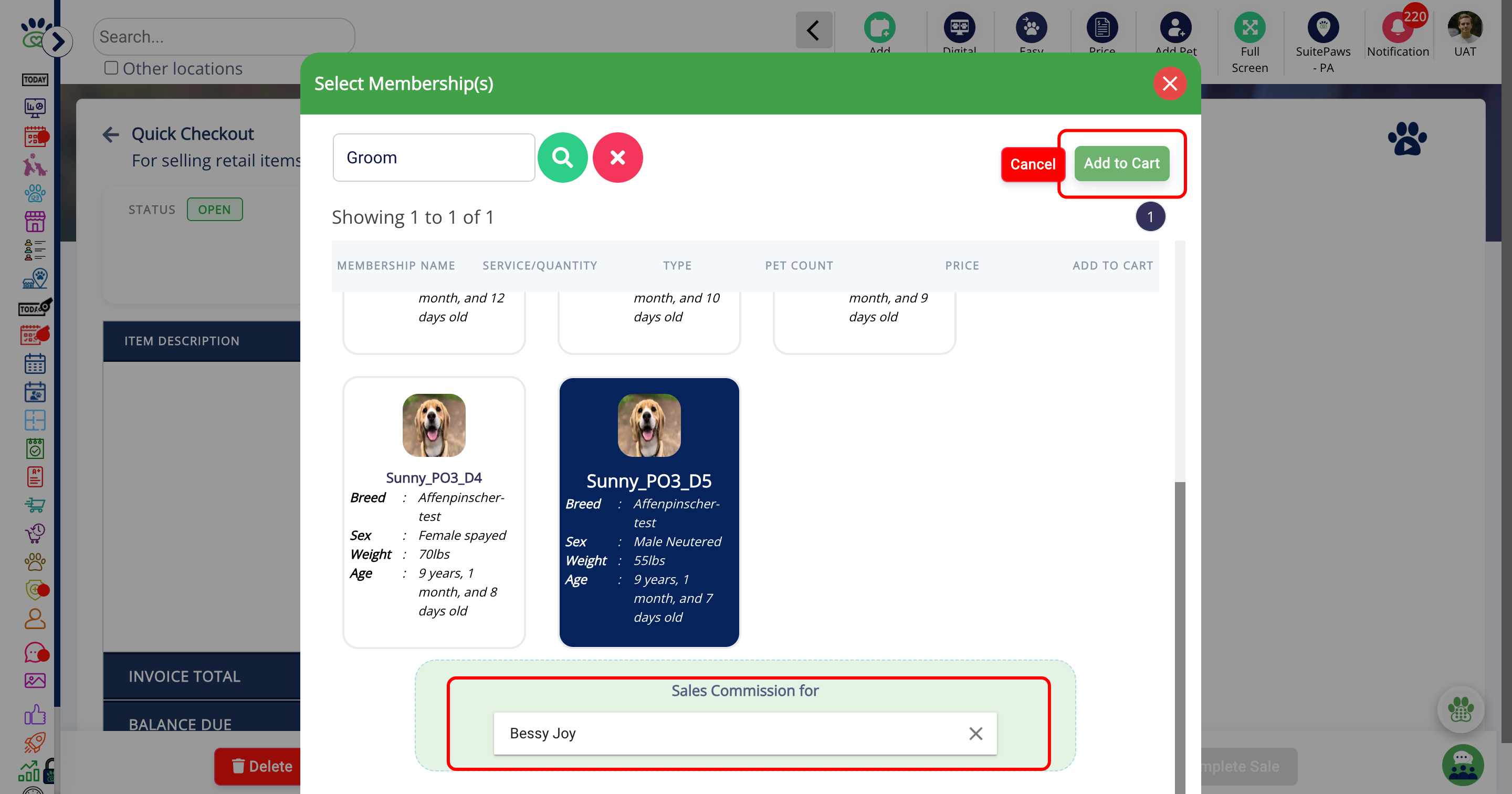Go to page 1 of results
The width and height of the screenshot is (1512, 794).
[1150, 217]
